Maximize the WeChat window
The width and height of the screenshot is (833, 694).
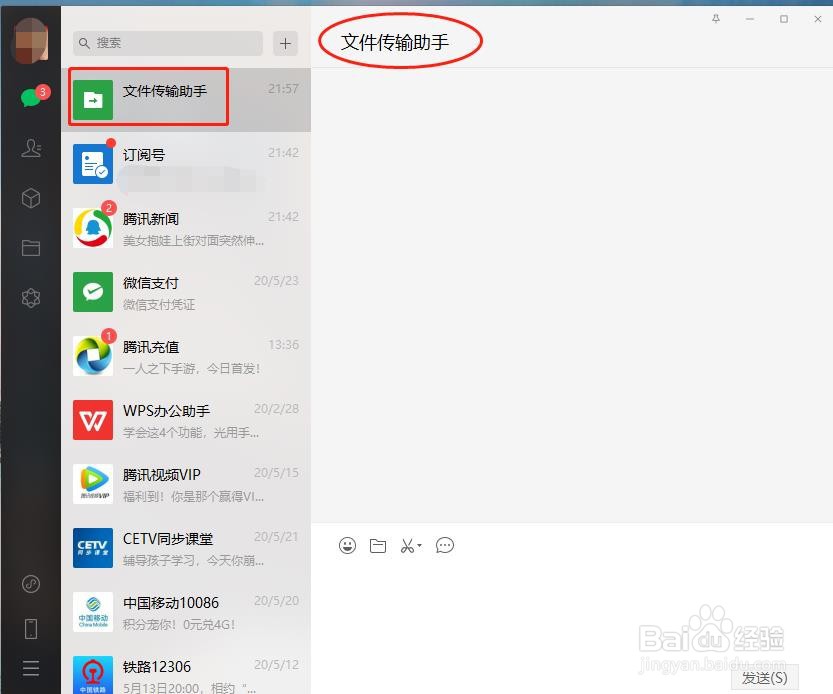point(784,19)
